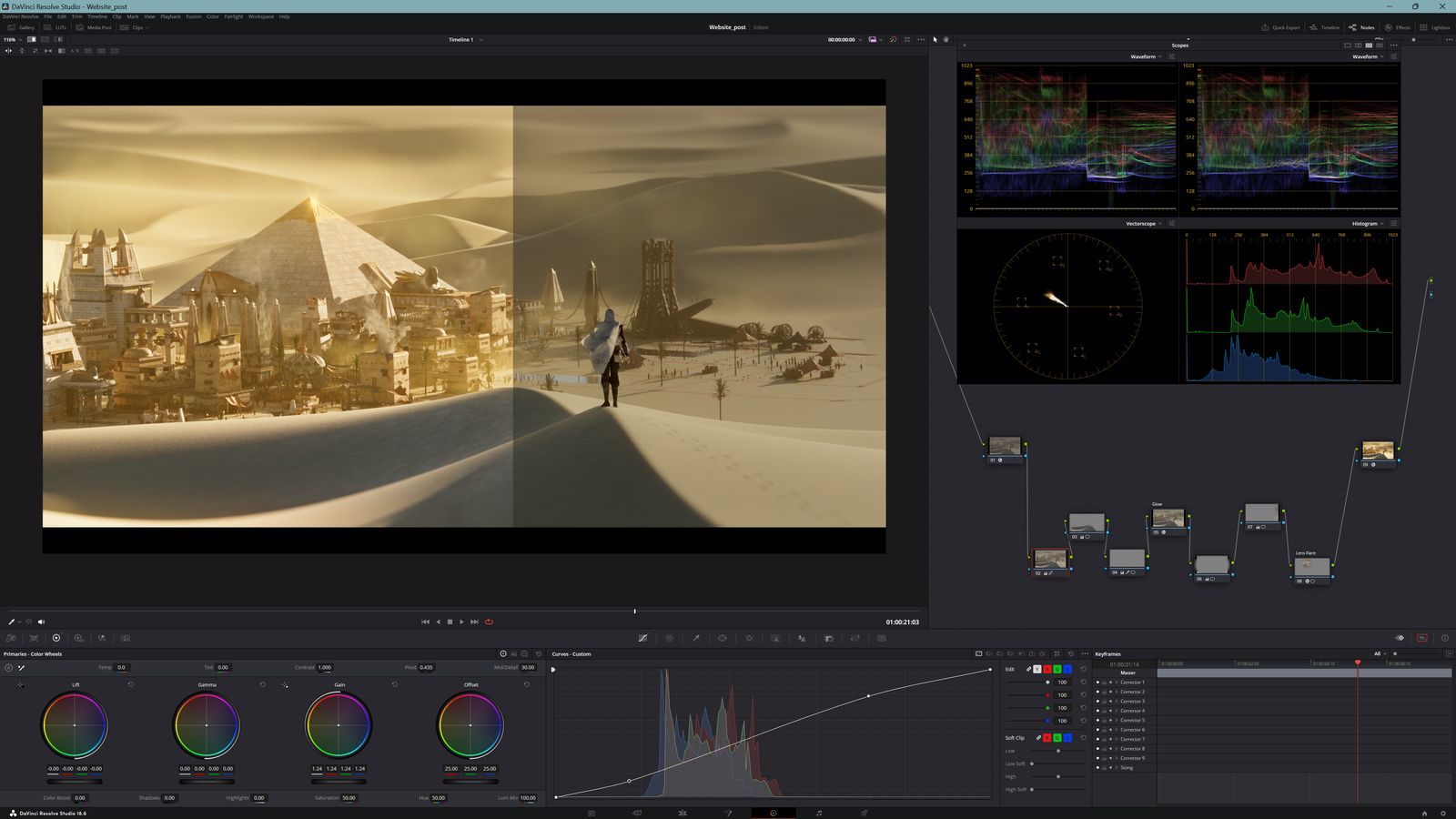Image resolution: width=1456 pixels, height=819 pixels.
Task: Select the Color Wheels primaries palette icon
Action: (x=56, y=638)
